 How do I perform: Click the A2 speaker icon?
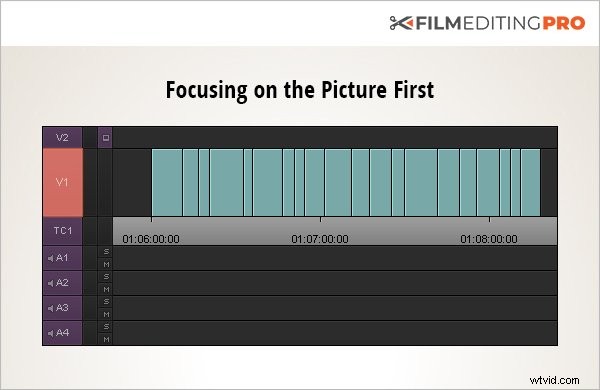51,283
